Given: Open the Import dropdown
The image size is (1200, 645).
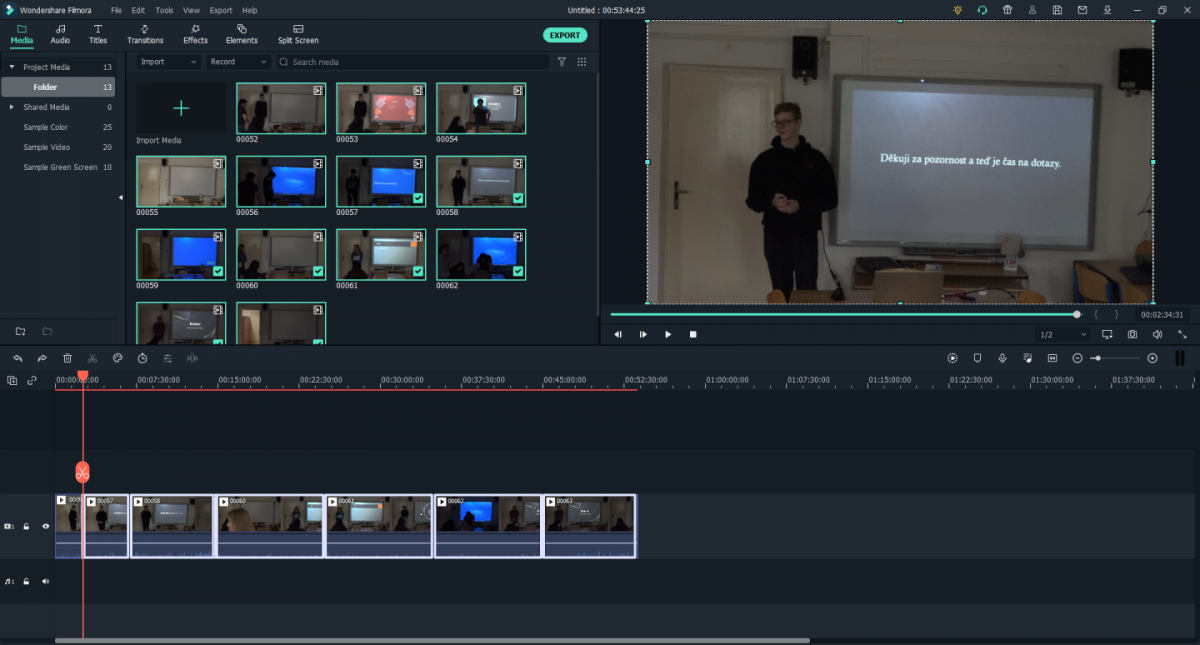Looking at the screenshot, I should (168, 62).
